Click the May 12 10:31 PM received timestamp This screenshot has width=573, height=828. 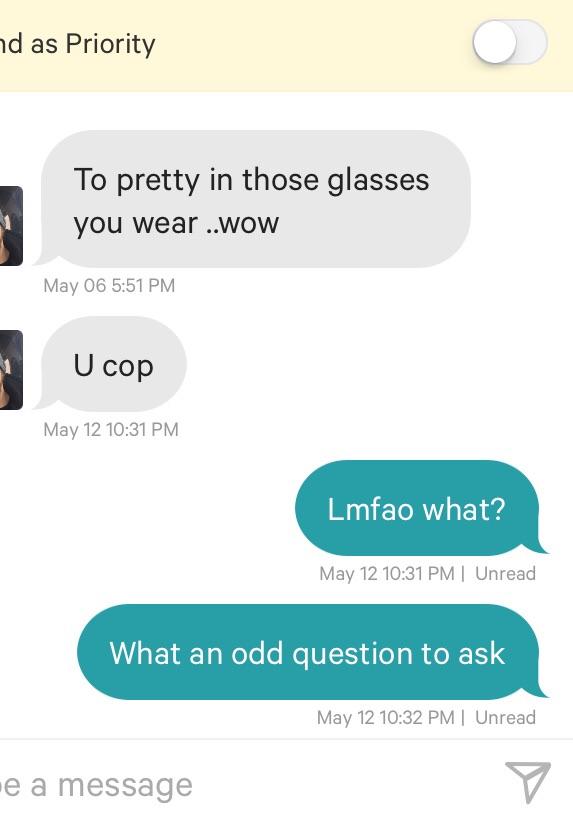coord(111,429)
